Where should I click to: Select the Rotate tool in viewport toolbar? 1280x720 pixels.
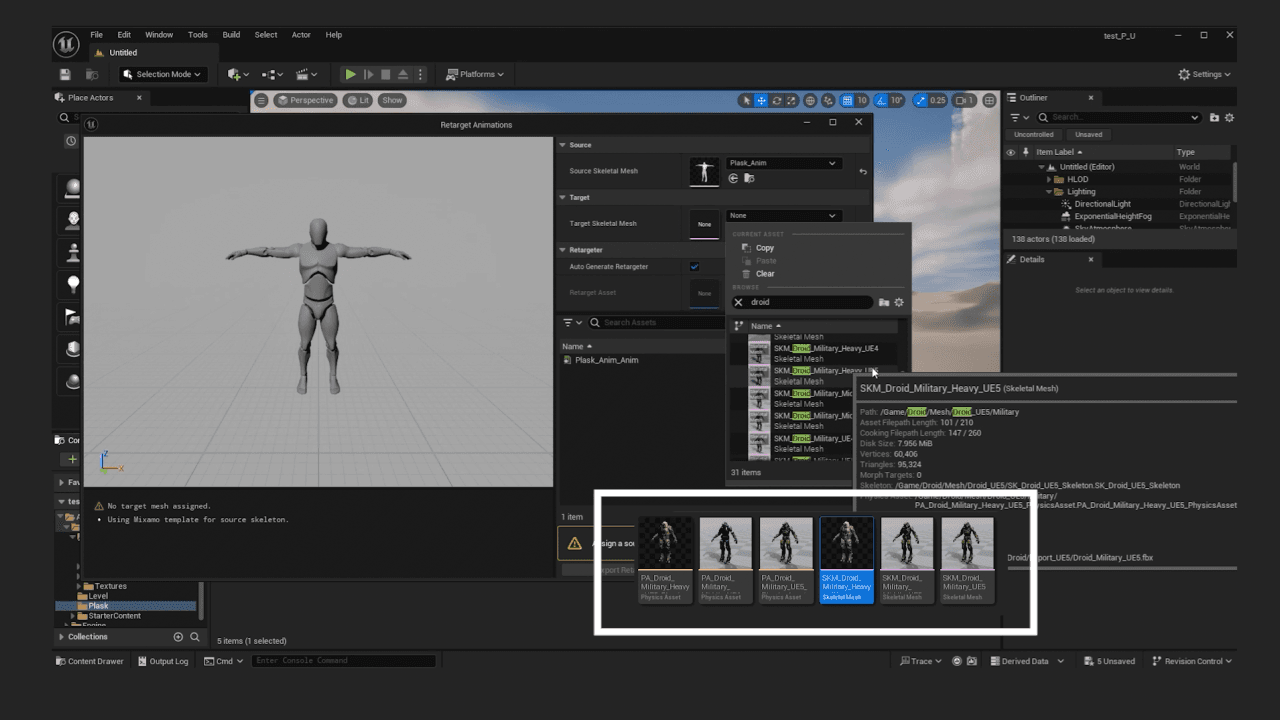(x=776, y=100)
